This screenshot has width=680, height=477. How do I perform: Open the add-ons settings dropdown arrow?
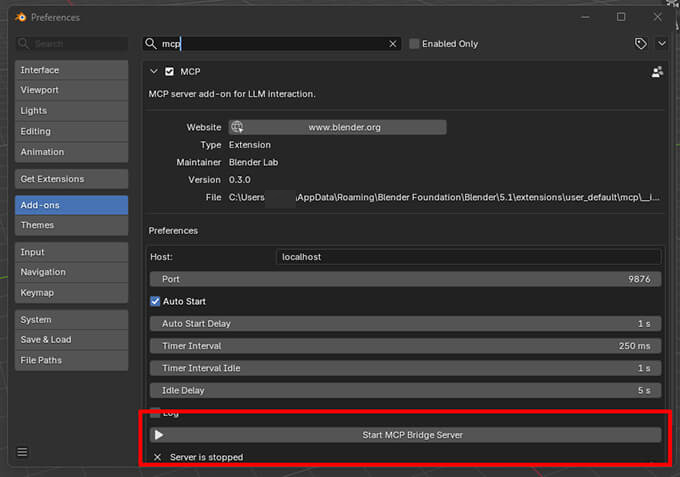[662, 44]
